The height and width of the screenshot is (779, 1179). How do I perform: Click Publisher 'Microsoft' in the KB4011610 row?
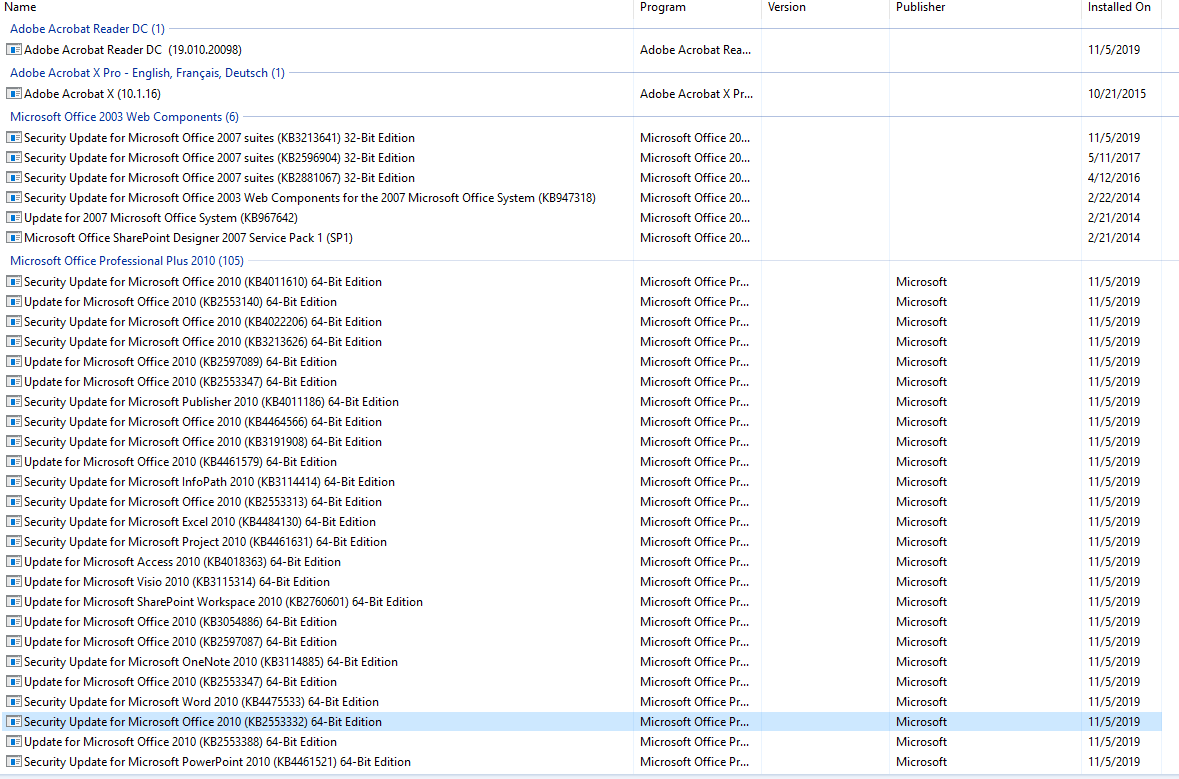pos(921,282)
